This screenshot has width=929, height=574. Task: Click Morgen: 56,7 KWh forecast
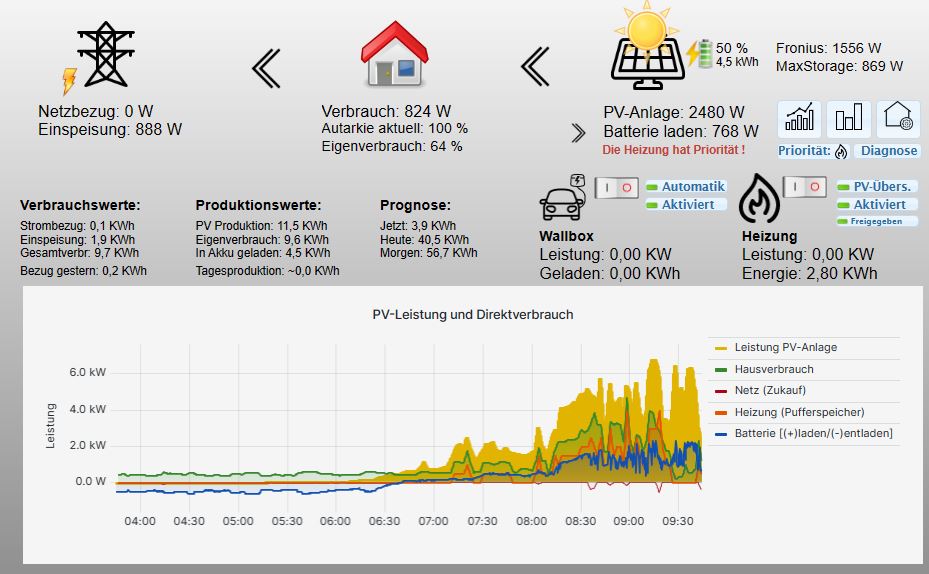[x=428, y=253]
